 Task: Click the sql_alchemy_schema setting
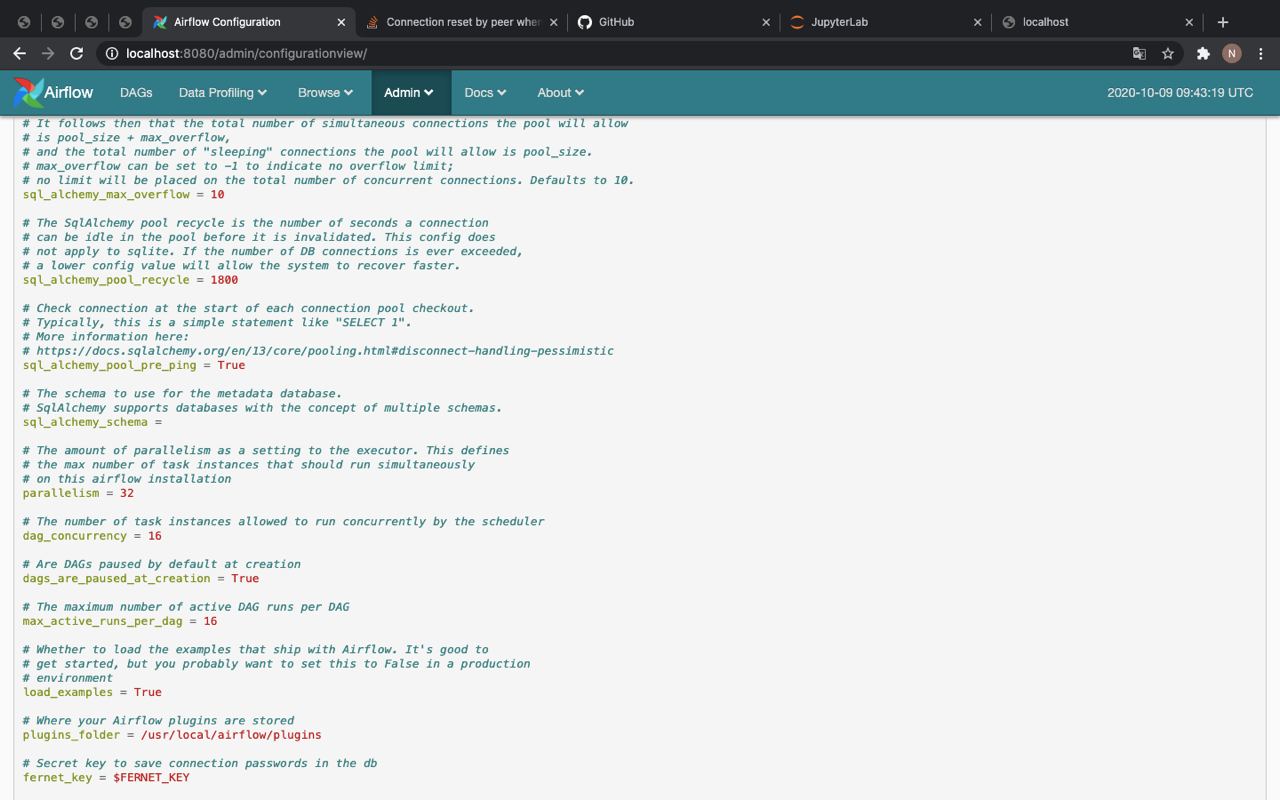pyautogui.click(x=92, y=422)
